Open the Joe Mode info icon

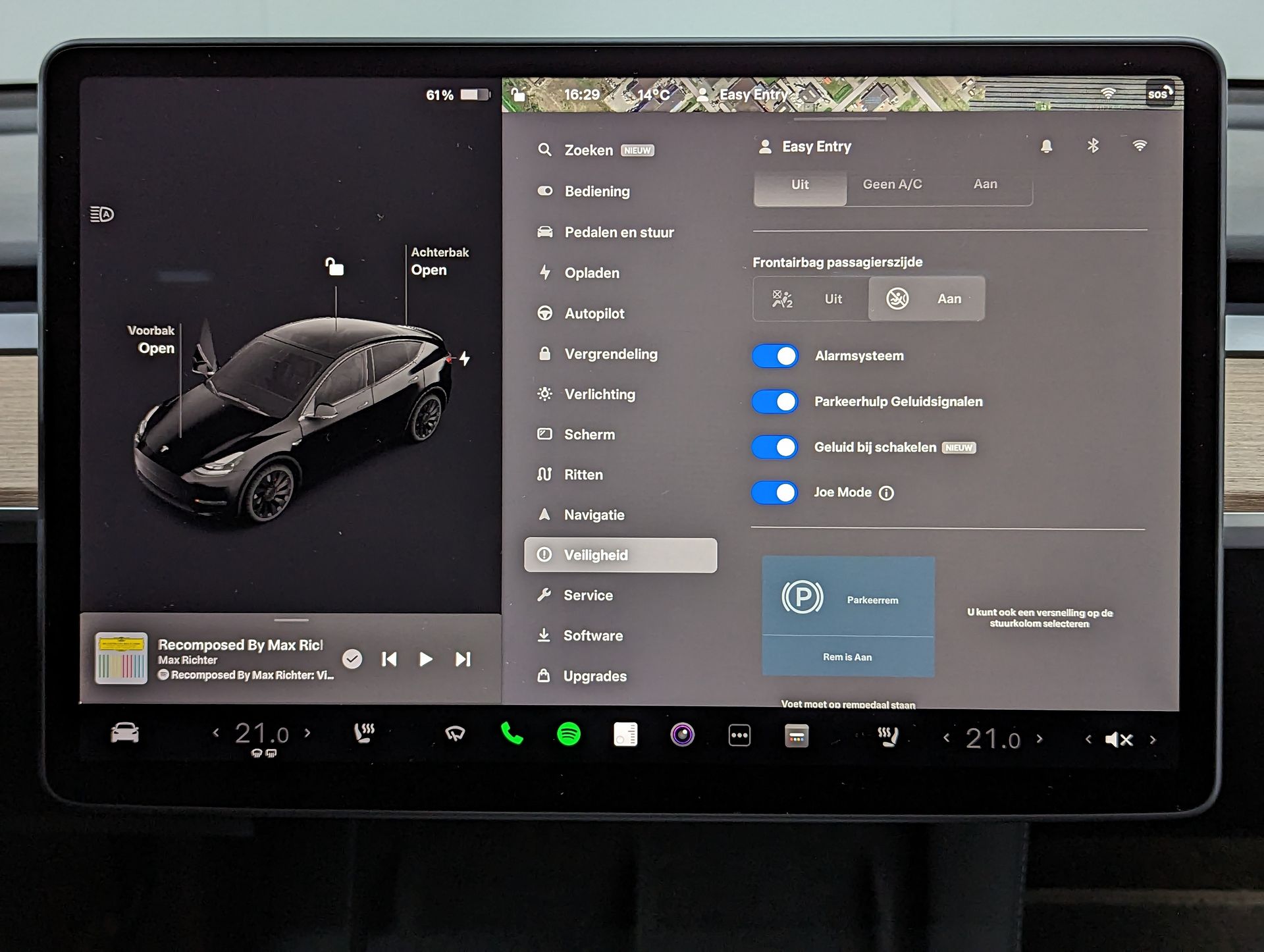click(x=887, y=493)
